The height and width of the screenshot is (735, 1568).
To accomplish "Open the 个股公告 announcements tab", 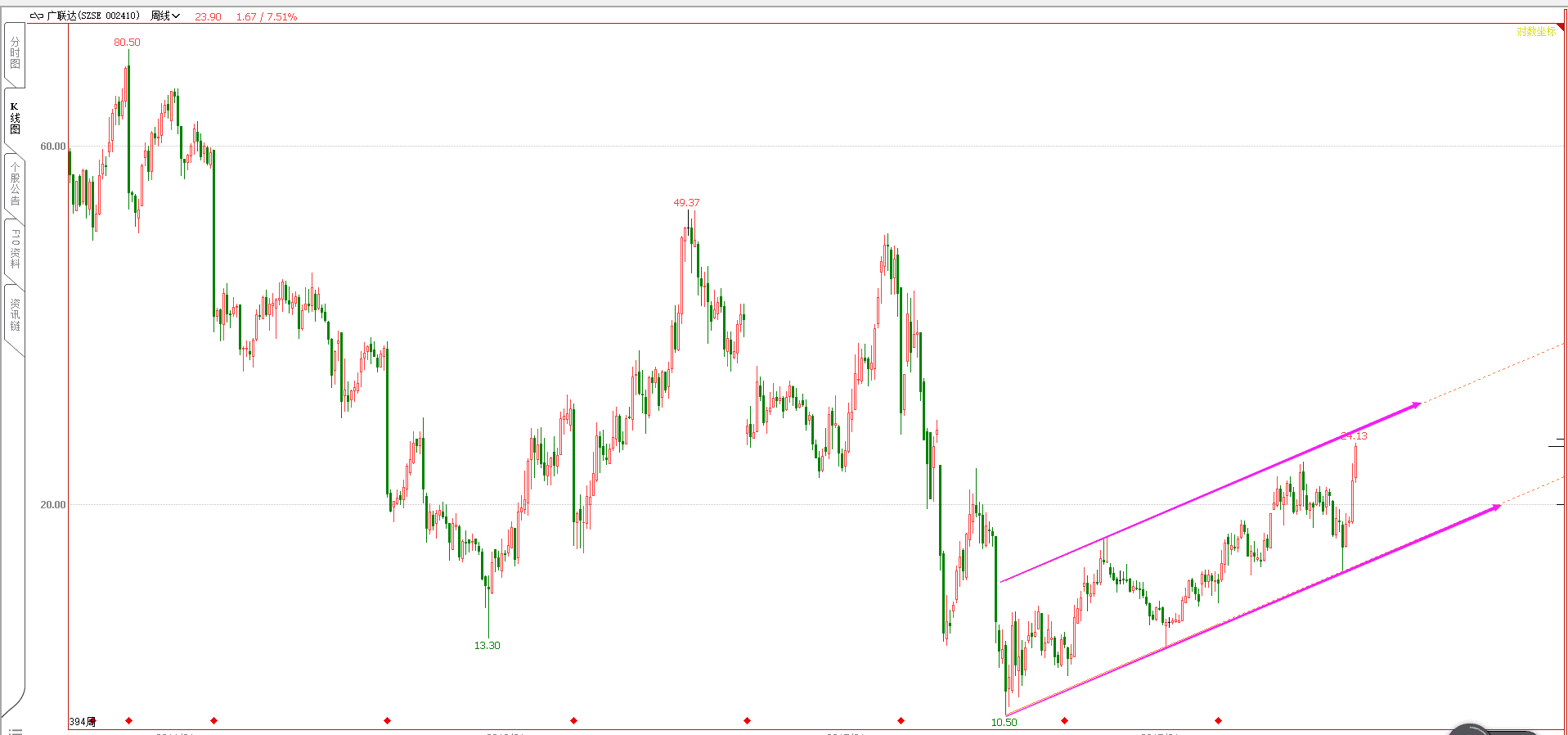I will pos(15,184).
